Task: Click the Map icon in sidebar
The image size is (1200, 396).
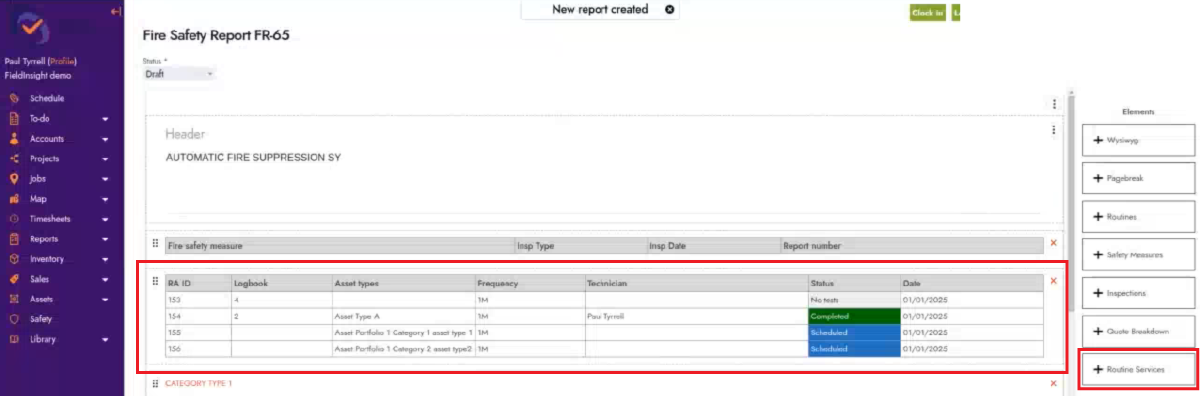Action: coord(14,199)
